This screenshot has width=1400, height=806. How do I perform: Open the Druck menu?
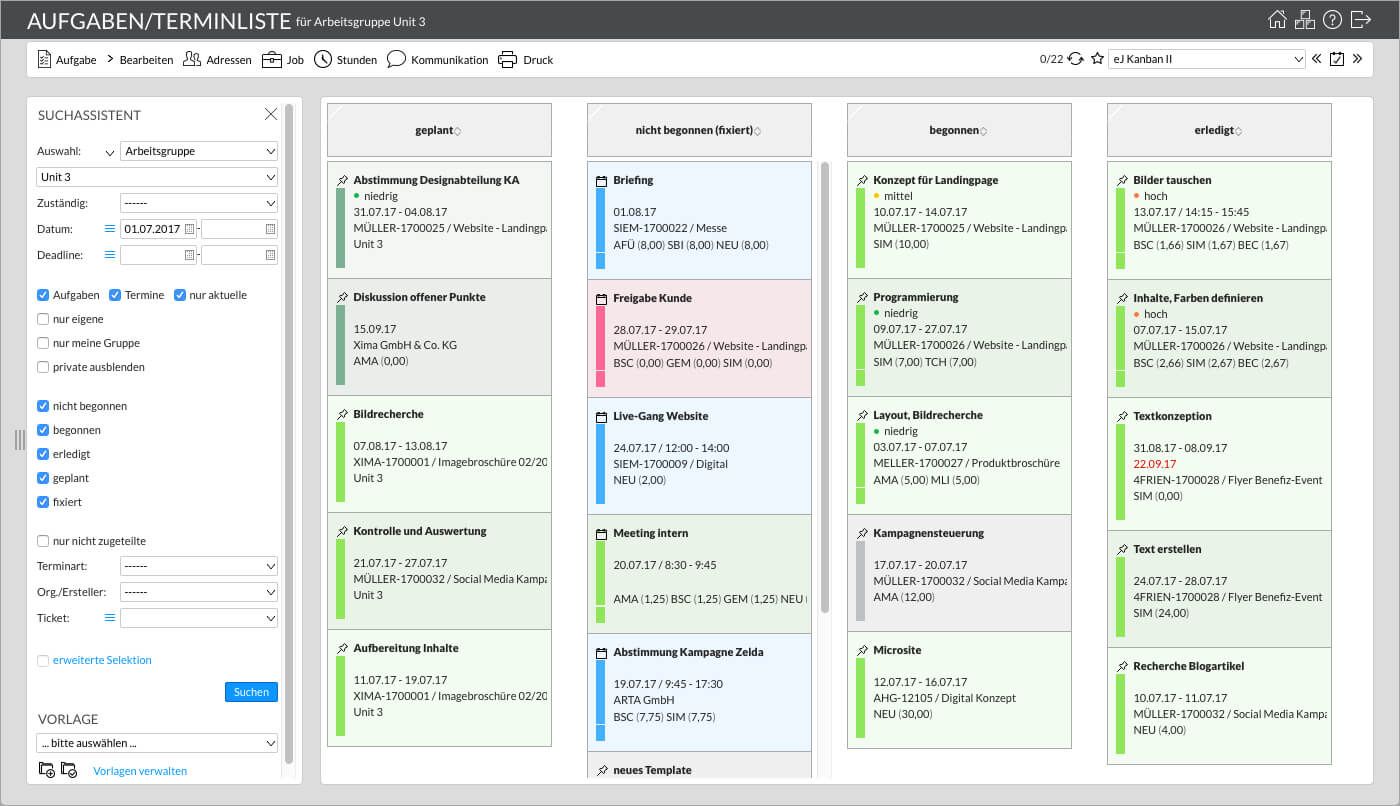coord(525,60)
